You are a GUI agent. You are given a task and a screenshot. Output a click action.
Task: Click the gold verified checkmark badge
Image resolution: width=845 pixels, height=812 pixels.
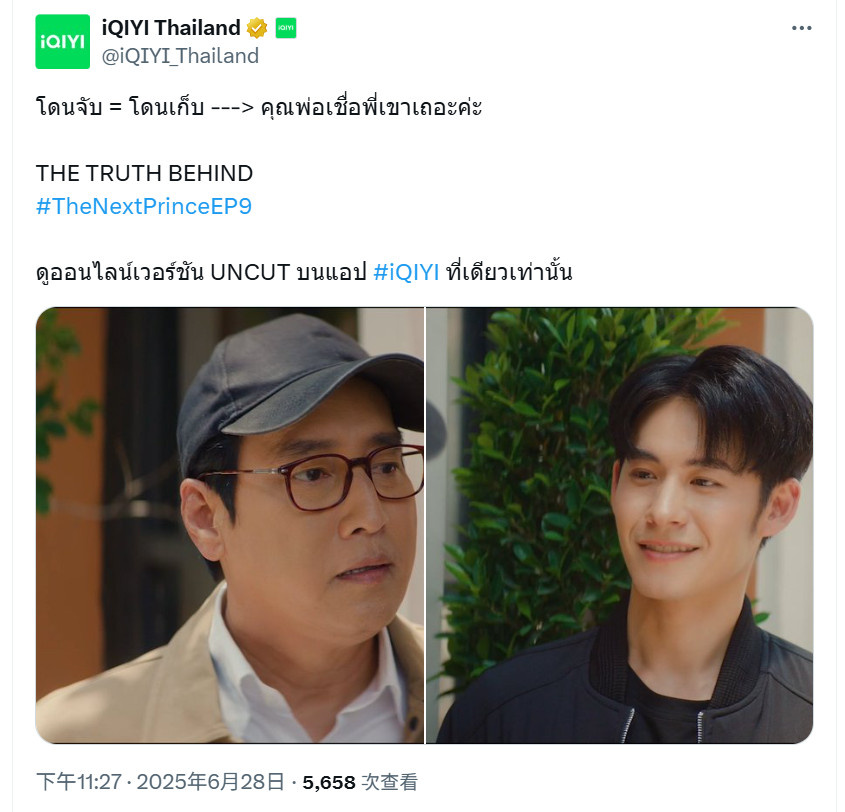tap(257, 28)
